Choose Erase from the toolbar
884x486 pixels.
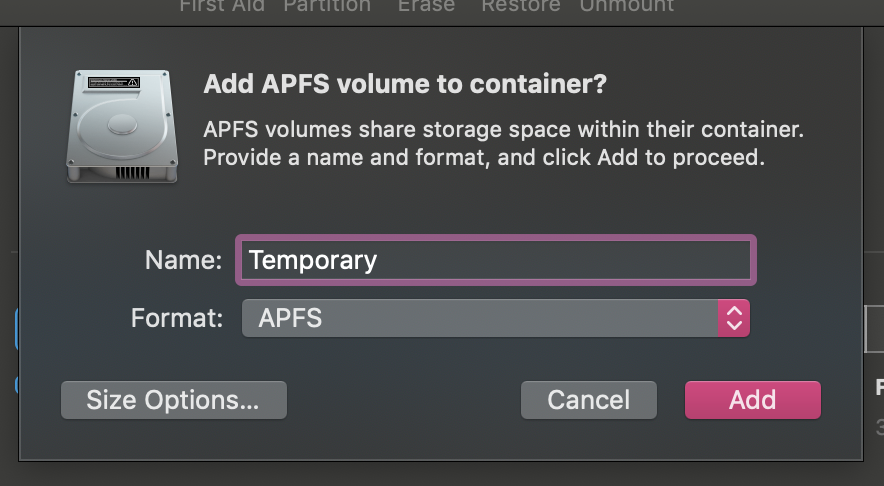(426, 6)
